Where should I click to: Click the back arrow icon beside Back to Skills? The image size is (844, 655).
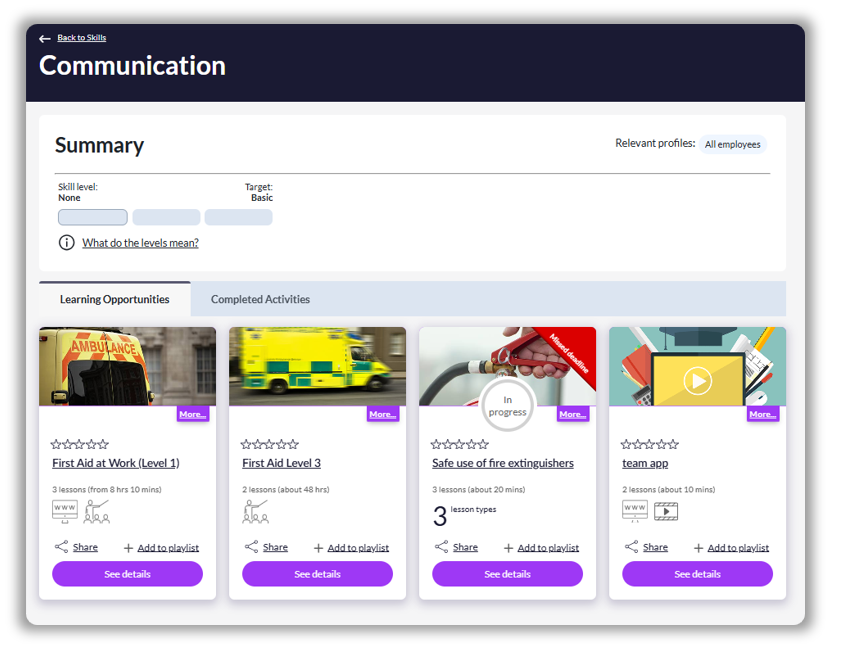(x=45, y=38)
